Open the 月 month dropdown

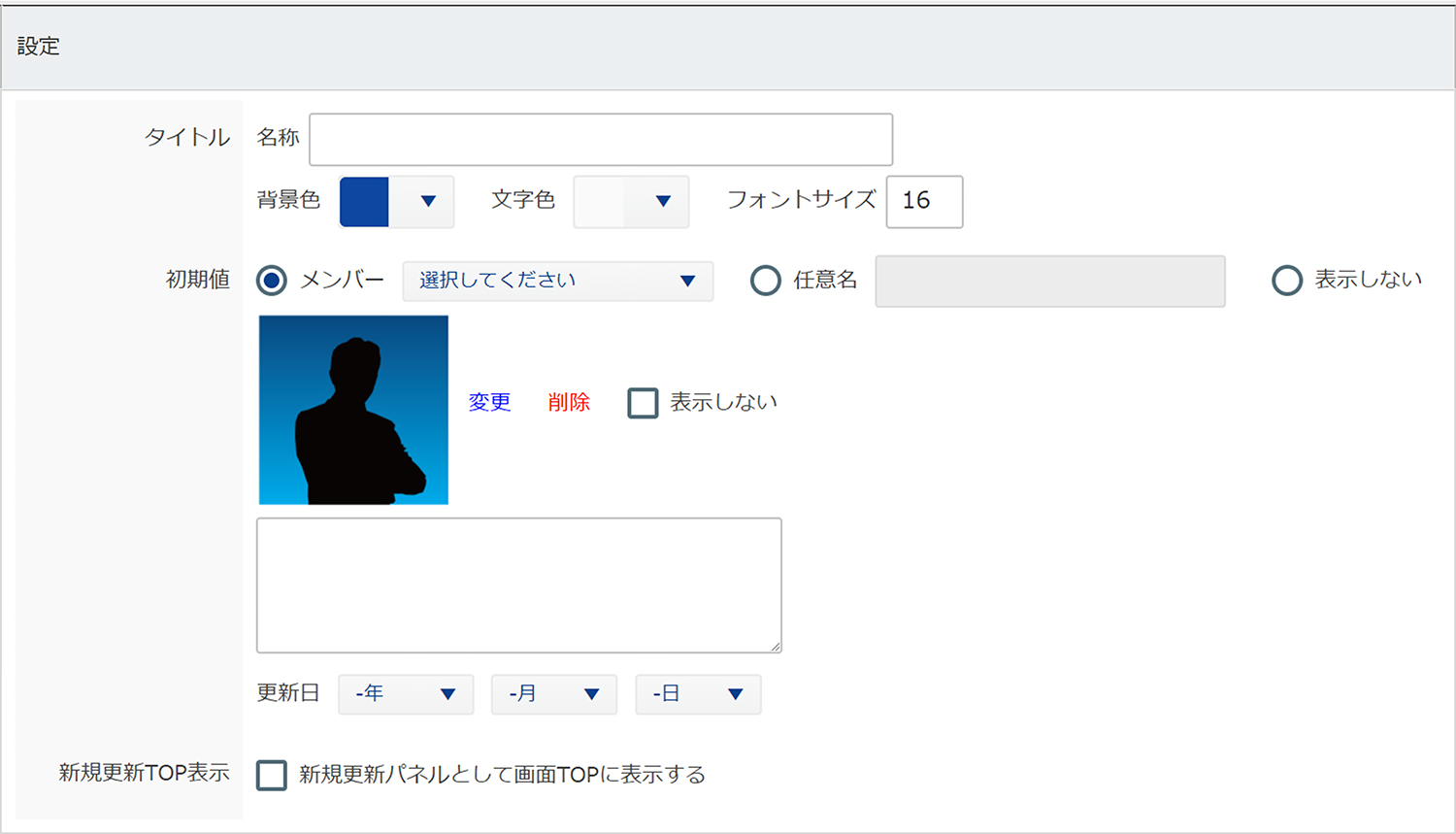pyautogui.click(x=553, y=694)
